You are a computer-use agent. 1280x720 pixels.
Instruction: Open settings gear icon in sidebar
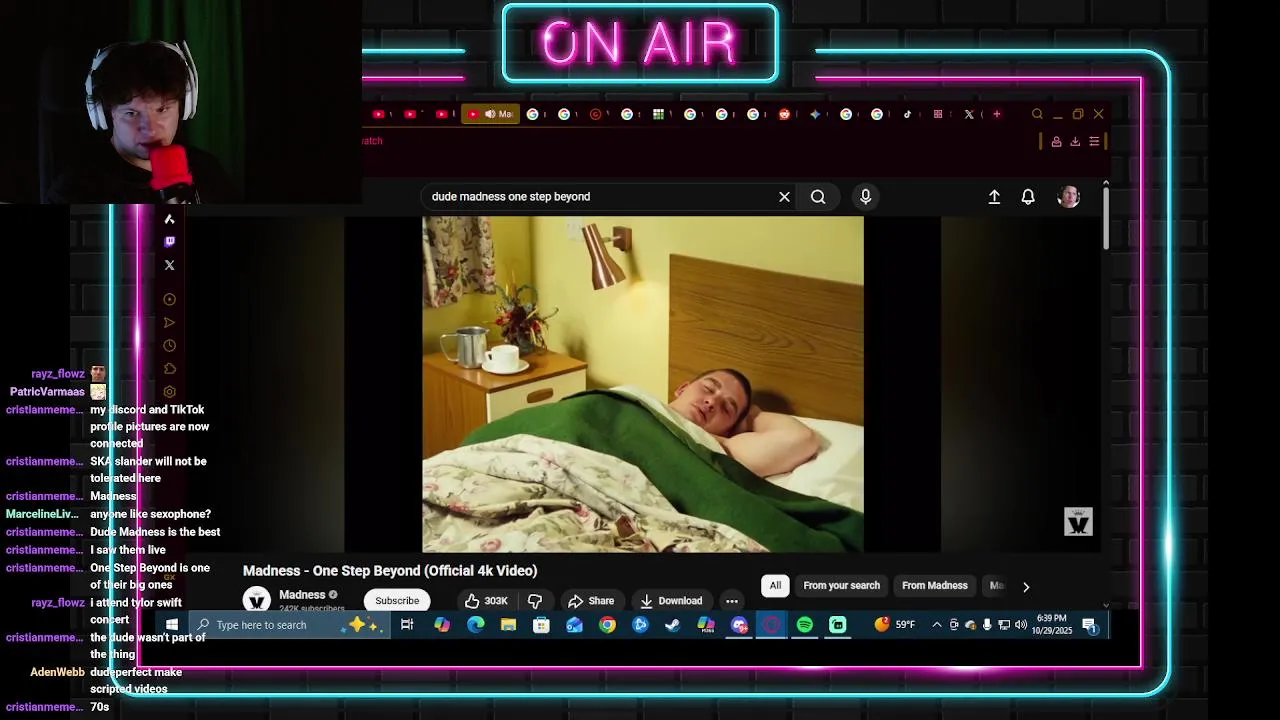169,392
